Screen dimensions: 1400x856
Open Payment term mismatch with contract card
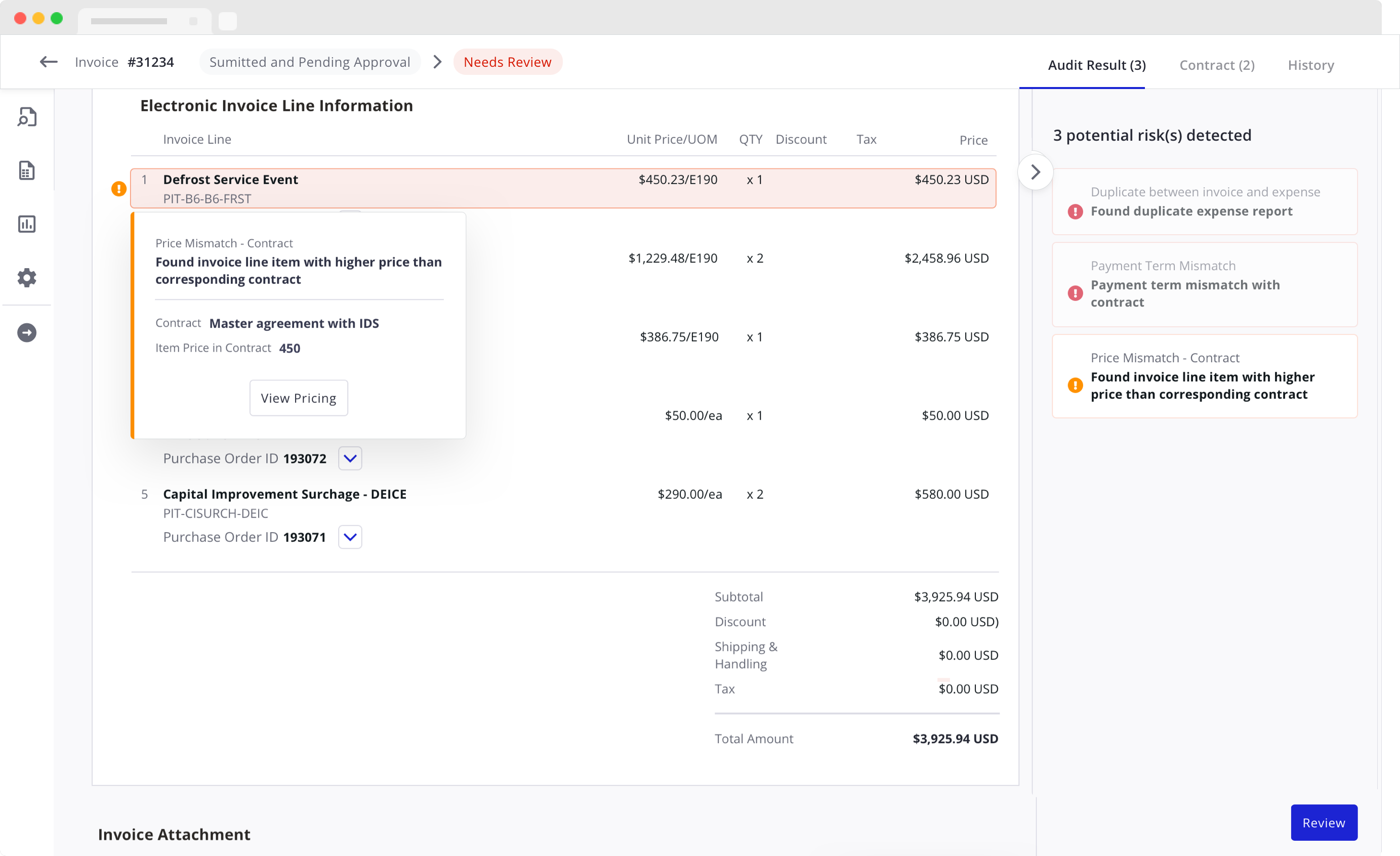[x=1205, y=285]
